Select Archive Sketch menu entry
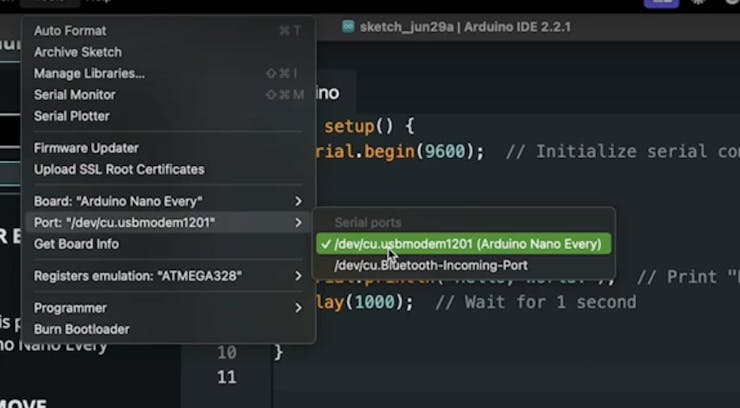Image resolution: width=740 pixels, height=408 pixels. (168, 52)
